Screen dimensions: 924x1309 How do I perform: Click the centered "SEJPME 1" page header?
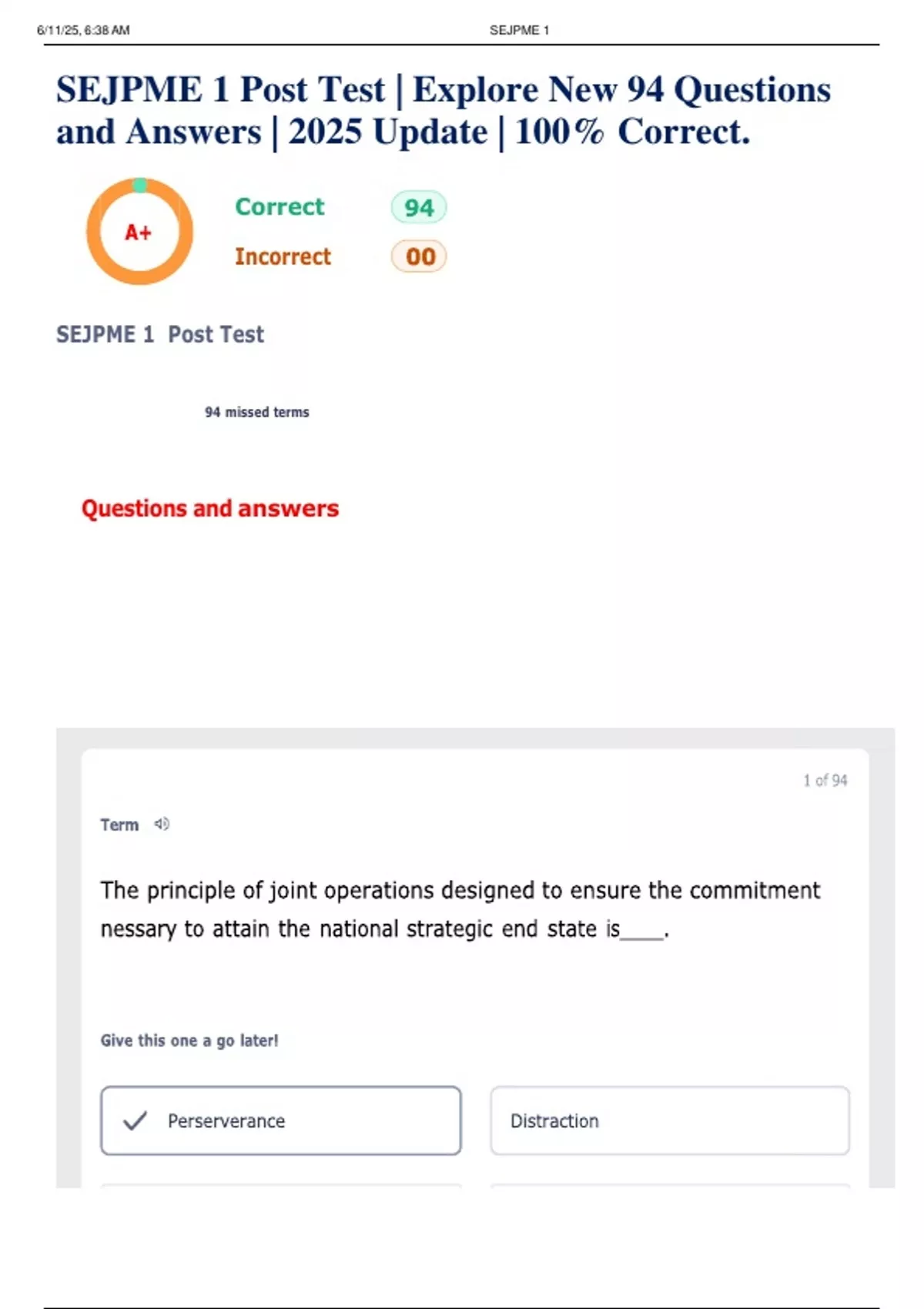pyautogui.click(x=519, y=30)
